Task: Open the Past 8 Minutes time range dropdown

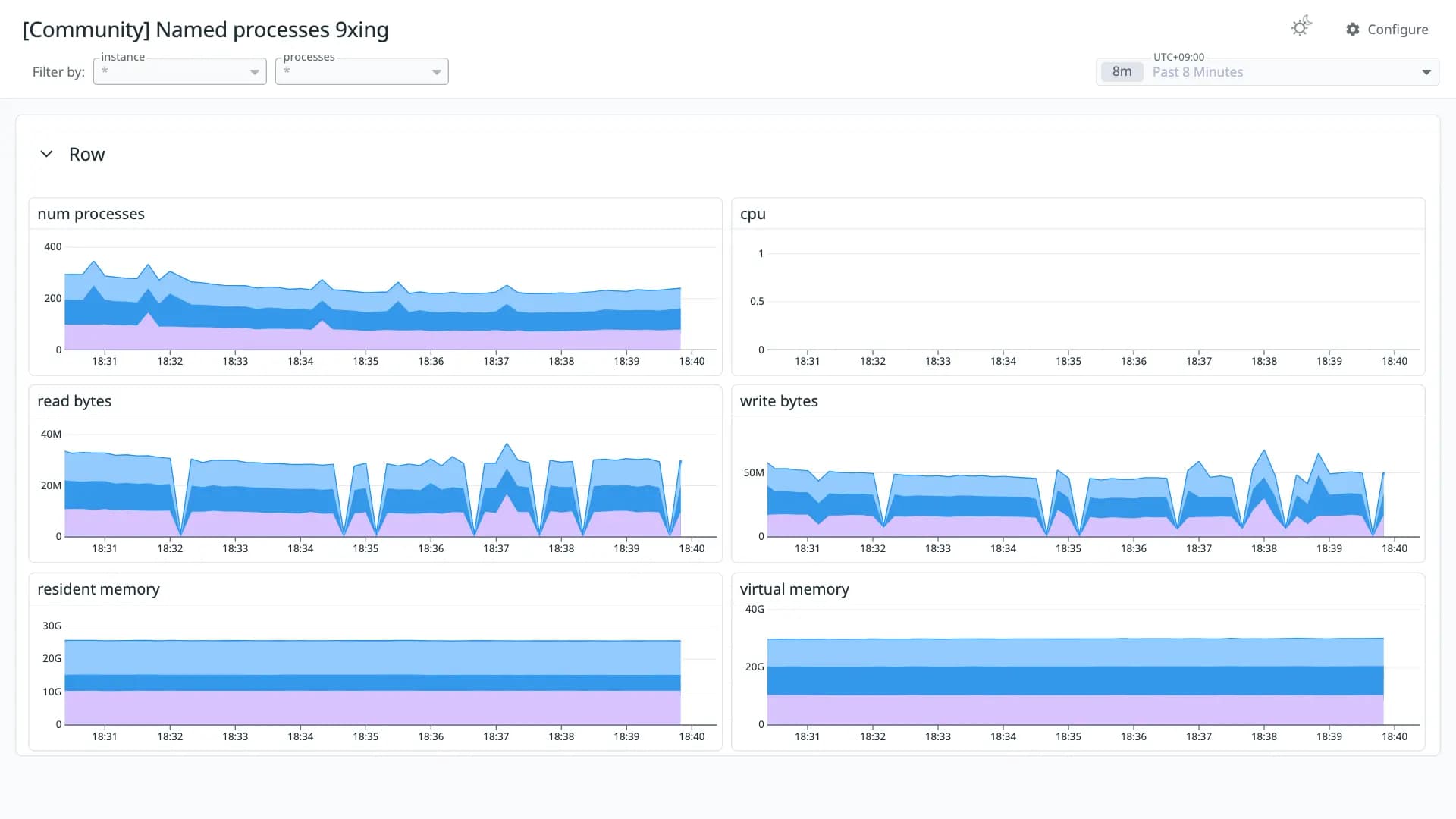Action: (x=1267, y=72)
